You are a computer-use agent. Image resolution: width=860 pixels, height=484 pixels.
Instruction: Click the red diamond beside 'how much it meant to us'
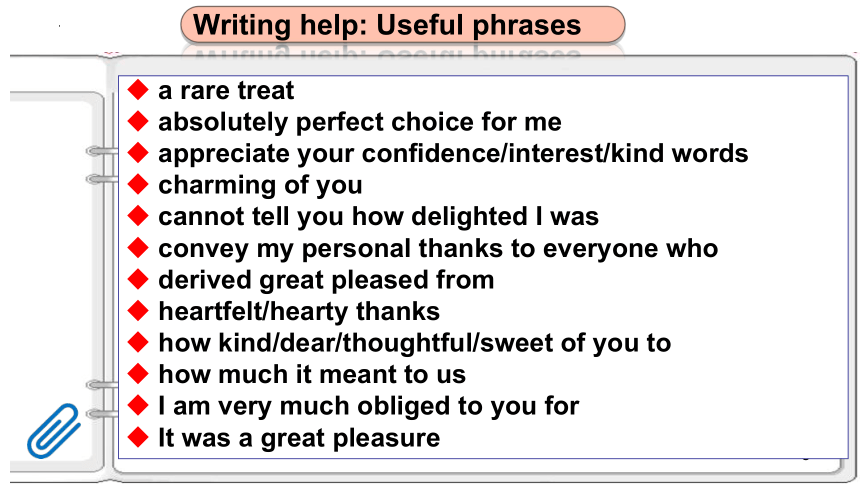coord(138,374)
